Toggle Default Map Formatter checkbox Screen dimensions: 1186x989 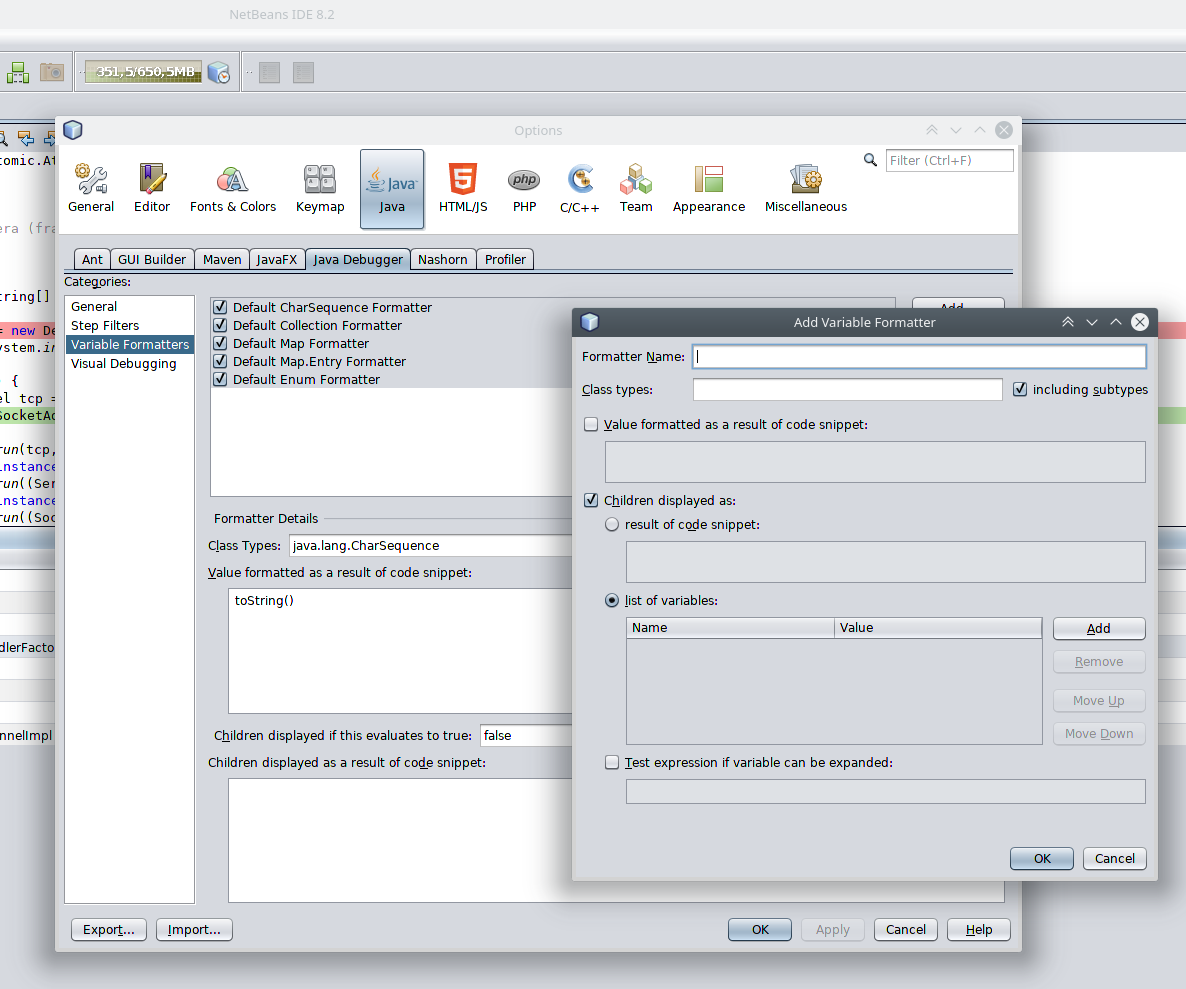tap(220, 343)
